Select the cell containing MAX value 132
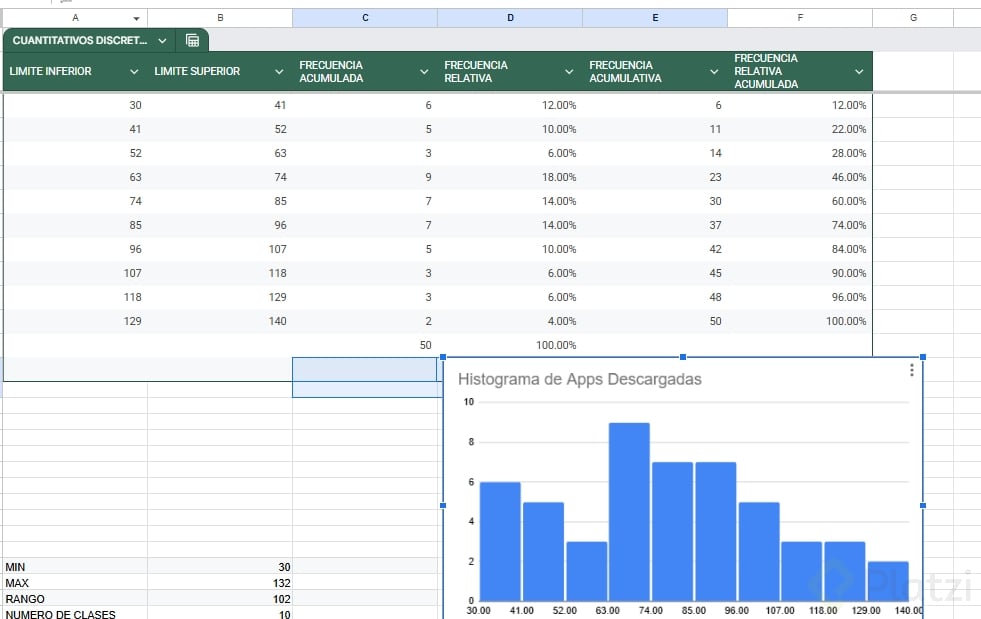 click(220, 583)
